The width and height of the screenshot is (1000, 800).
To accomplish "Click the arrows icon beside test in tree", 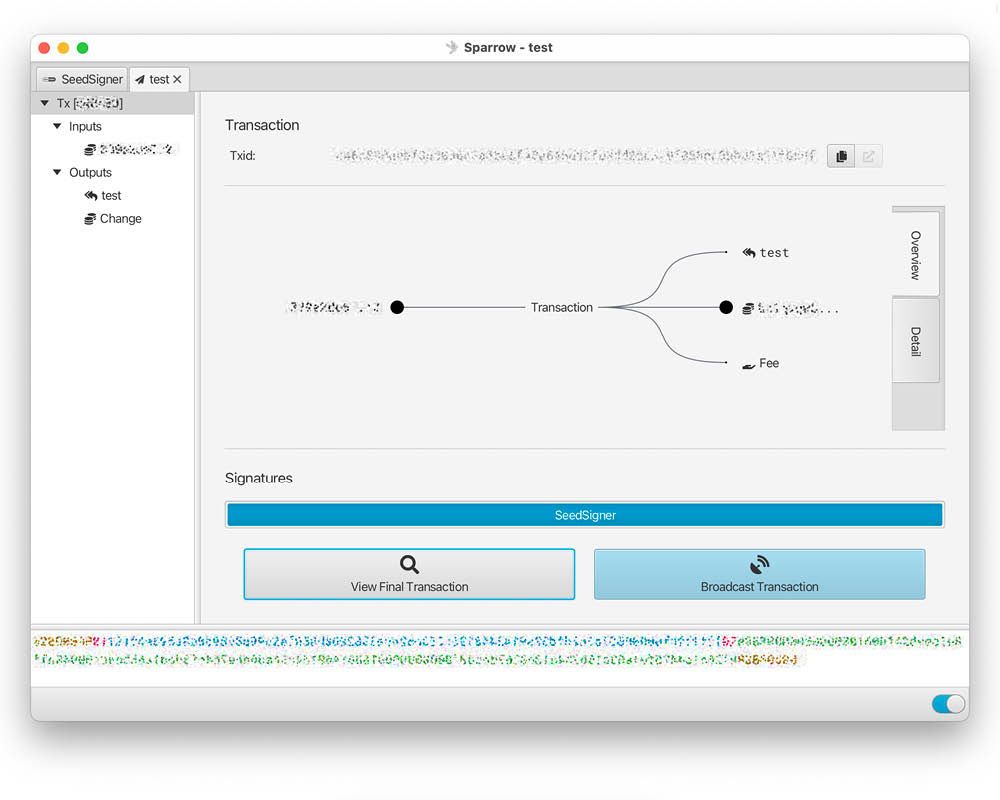I will pyautogui.click(x=91, y=195).
